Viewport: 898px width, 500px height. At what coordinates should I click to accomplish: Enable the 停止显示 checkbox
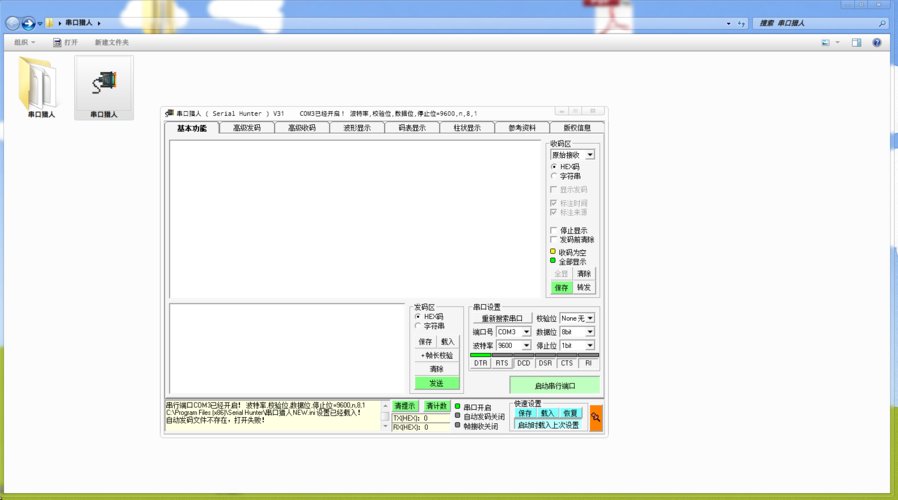553,230
